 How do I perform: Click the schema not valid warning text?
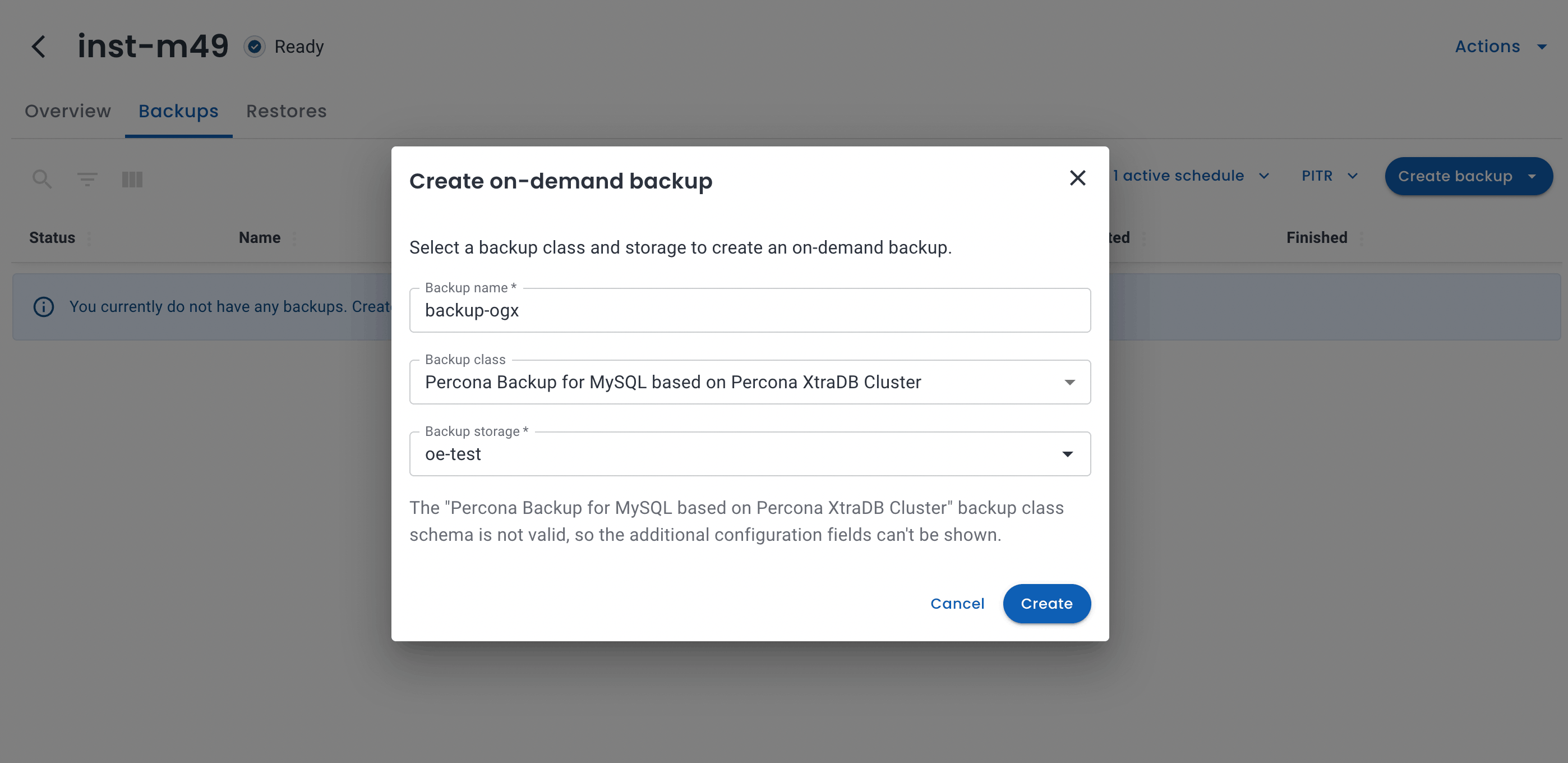tap(736, 521)
